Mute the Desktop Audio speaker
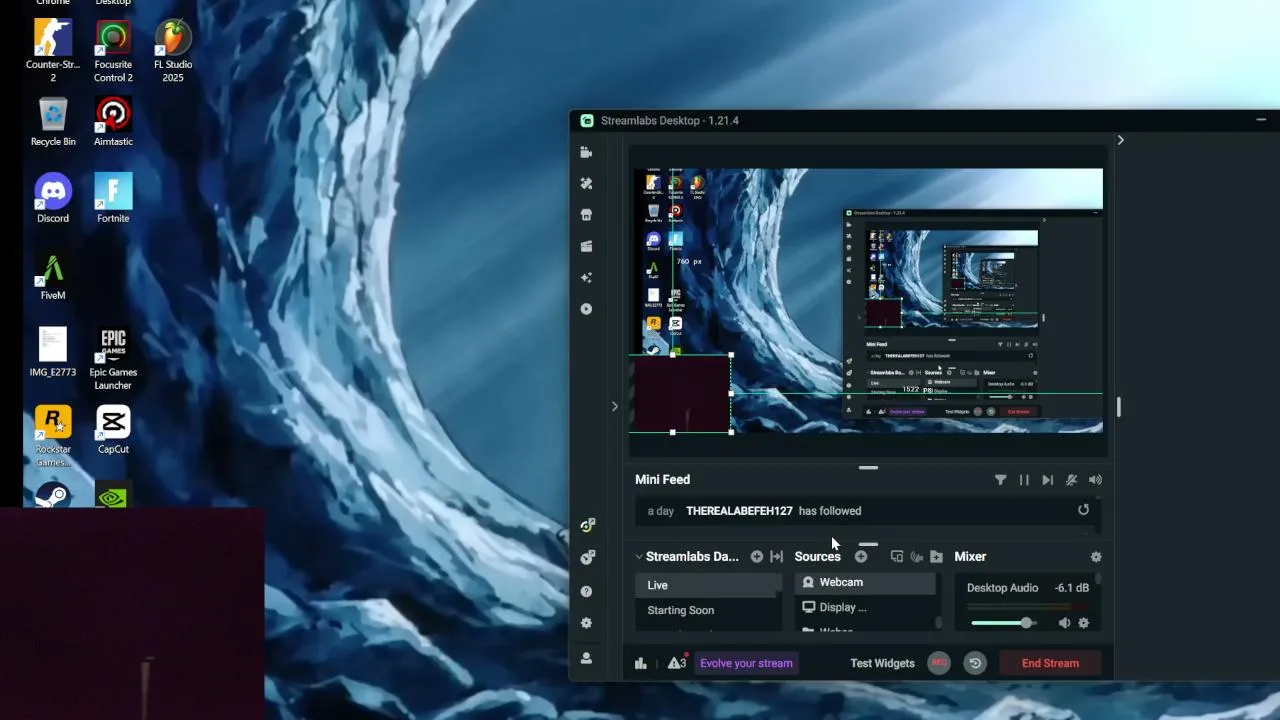This screenshot has width=1280, height=720. 1064,623
